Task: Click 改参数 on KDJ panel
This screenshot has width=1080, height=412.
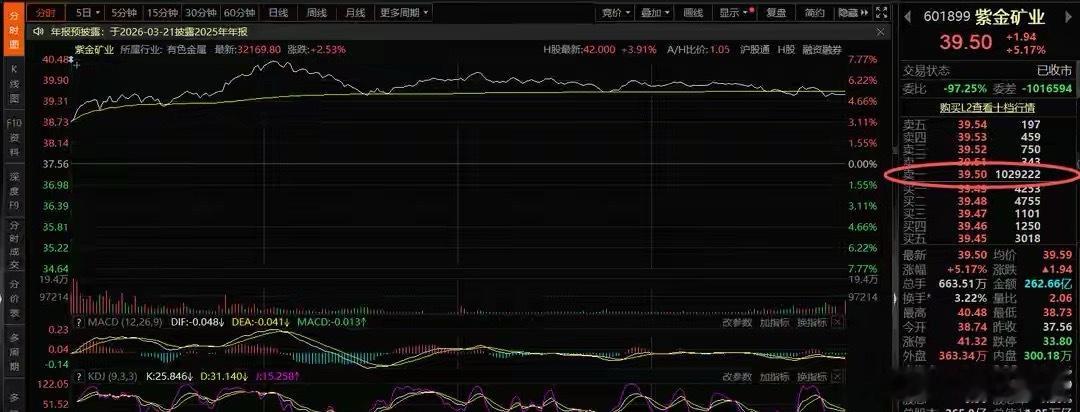Action: coord(738,377)
